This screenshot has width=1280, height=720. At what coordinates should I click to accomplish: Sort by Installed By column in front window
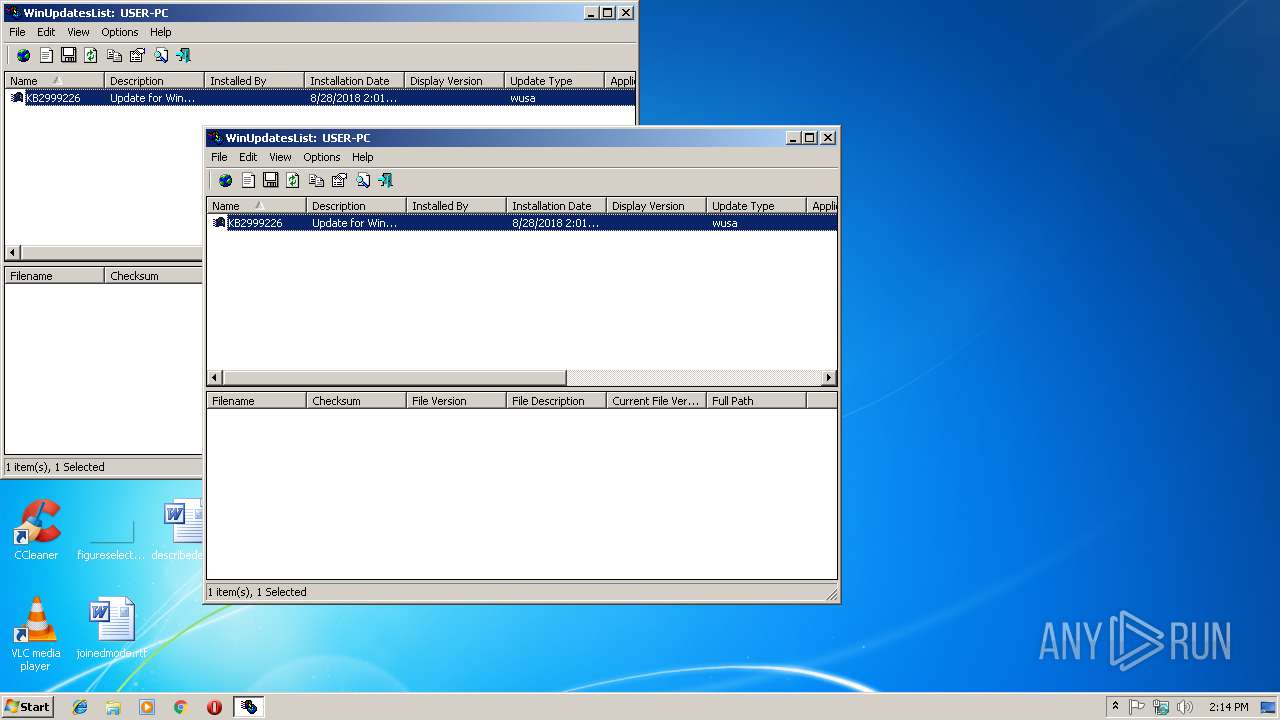[x=456, y=206]
